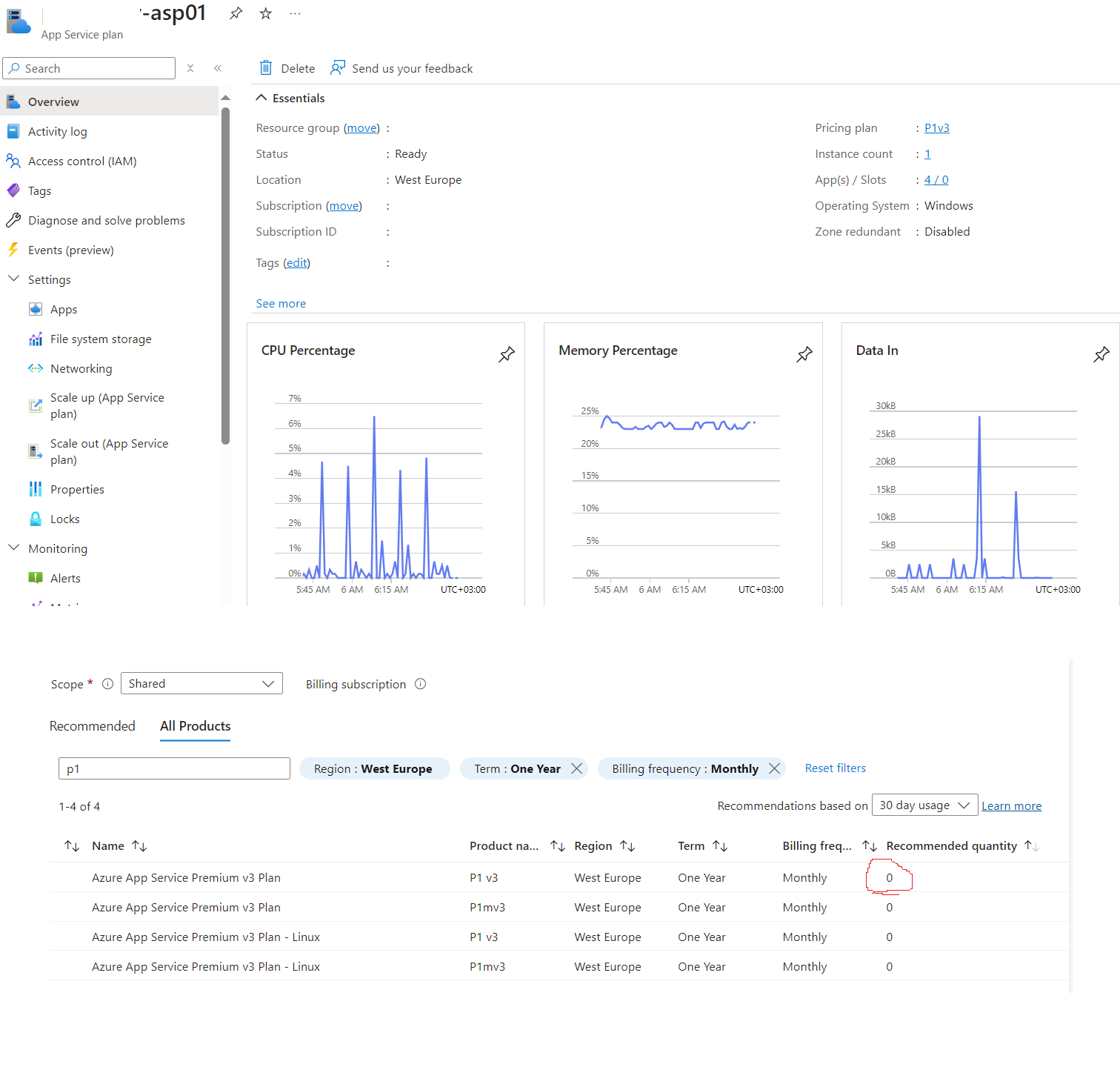Open Scale up (App Service plan)
Image resolution: width=1120 pixels, height=1067 pixels.
pyautogui.click(x=107, y=405)
